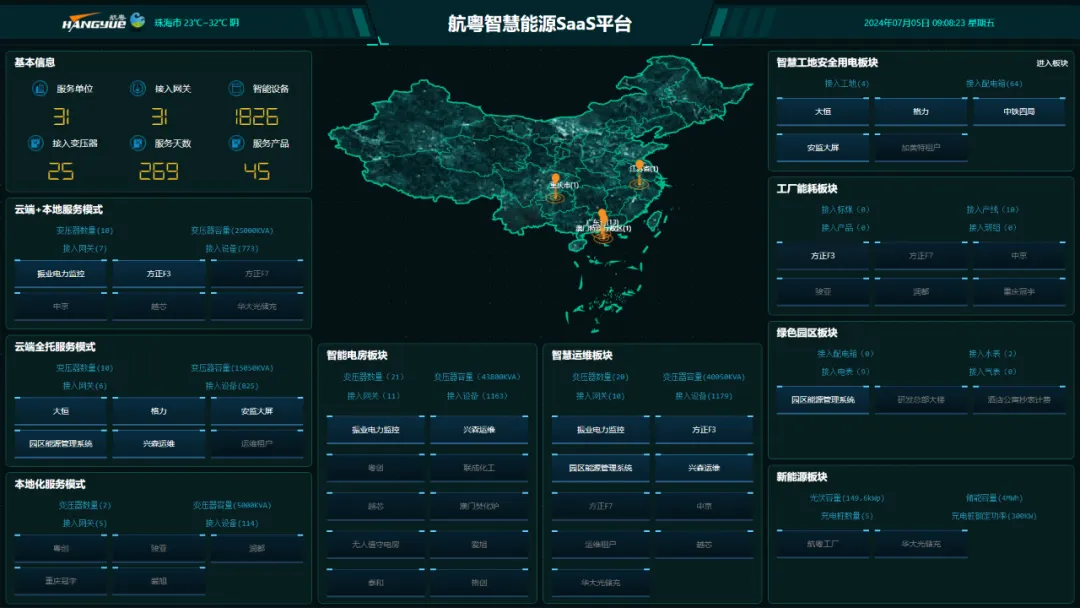Open 安监大屏 under 云端全托服务模式

[x=257, y=411]
